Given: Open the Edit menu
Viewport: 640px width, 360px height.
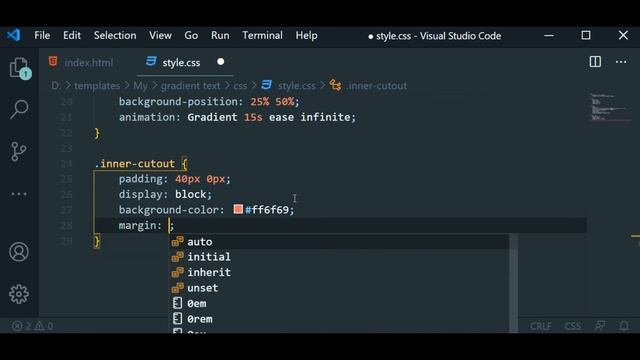Looking at the screenshot, I should [x=72, y=36].
